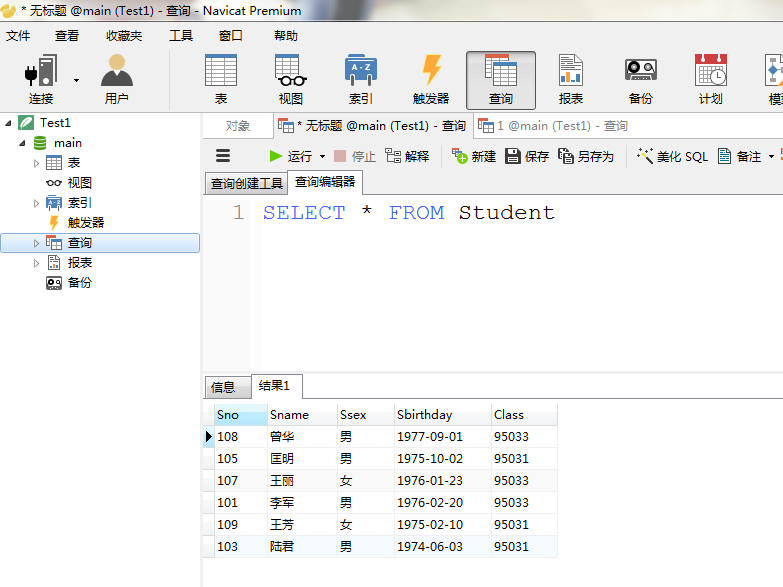Switch to the 结果1 tab
The height and width of the screenshot is (587, 783).
276,386
